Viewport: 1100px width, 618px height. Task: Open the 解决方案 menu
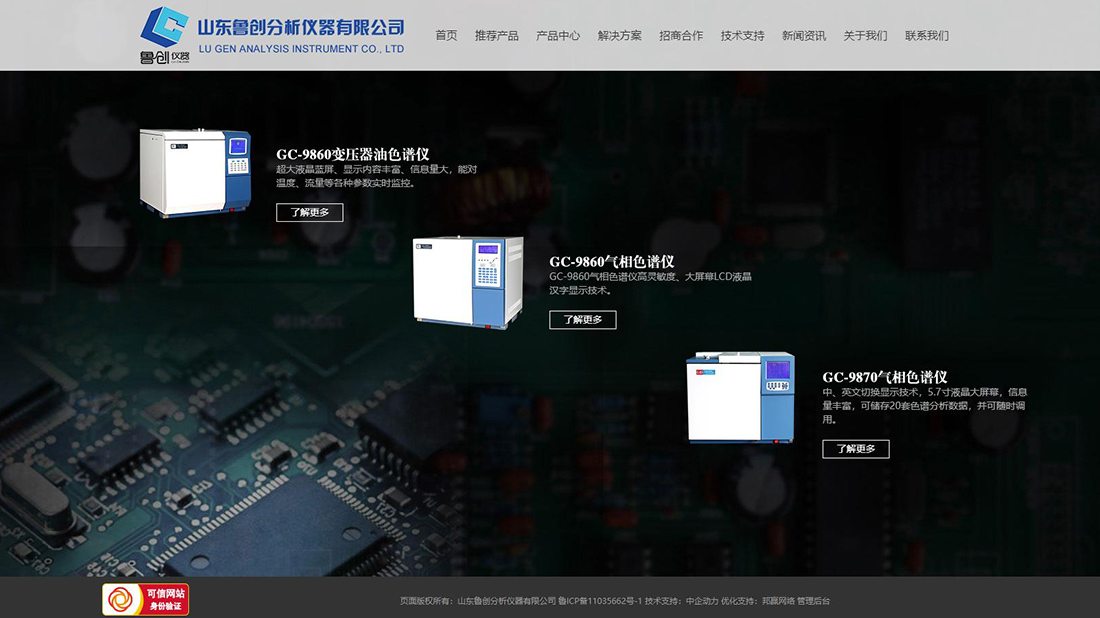click(618, 35)
